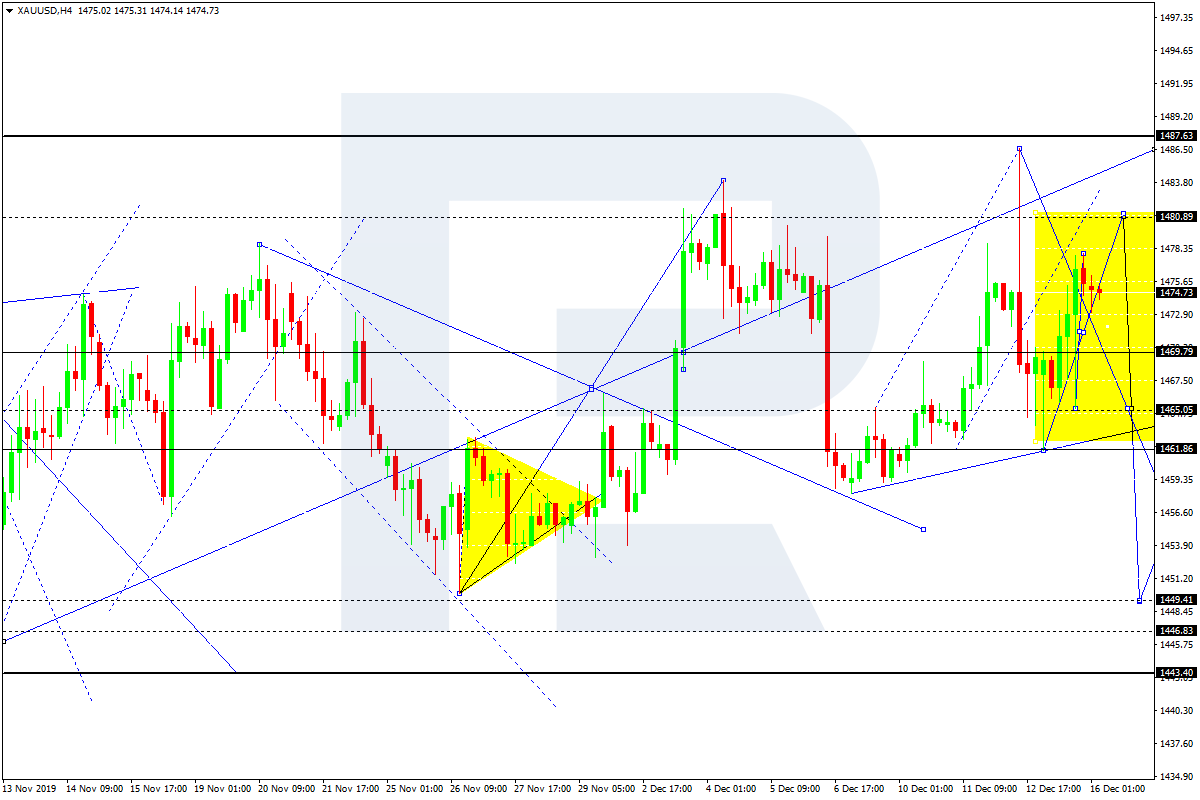
Task: Select the 1480.89 level price label
Action: pos(1175,216)
